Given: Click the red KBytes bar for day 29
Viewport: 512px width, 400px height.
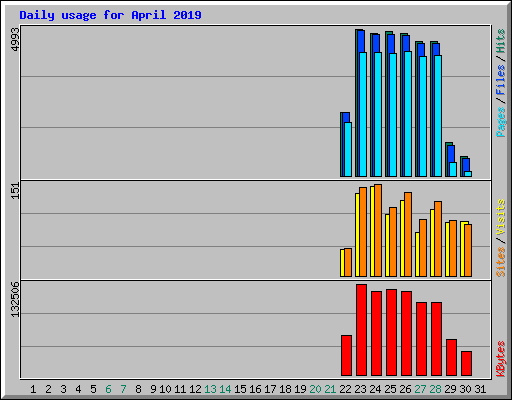Looking at the screenshot, I should [x=451, y=358].
